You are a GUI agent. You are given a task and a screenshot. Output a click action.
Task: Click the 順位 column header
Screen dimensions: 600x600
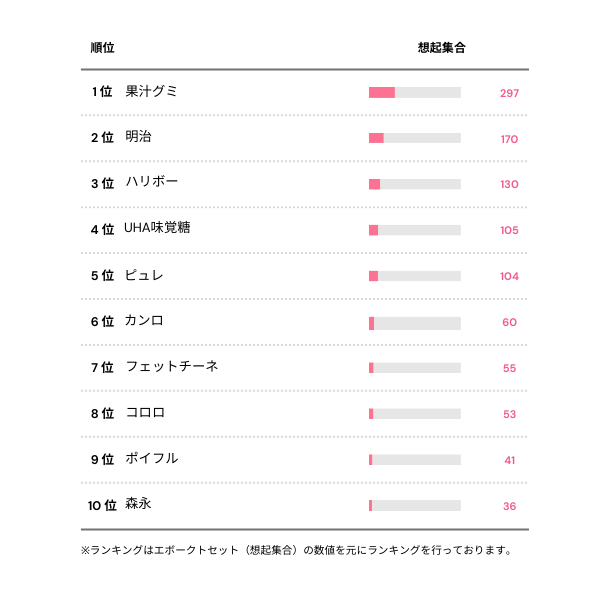point(102,47)
